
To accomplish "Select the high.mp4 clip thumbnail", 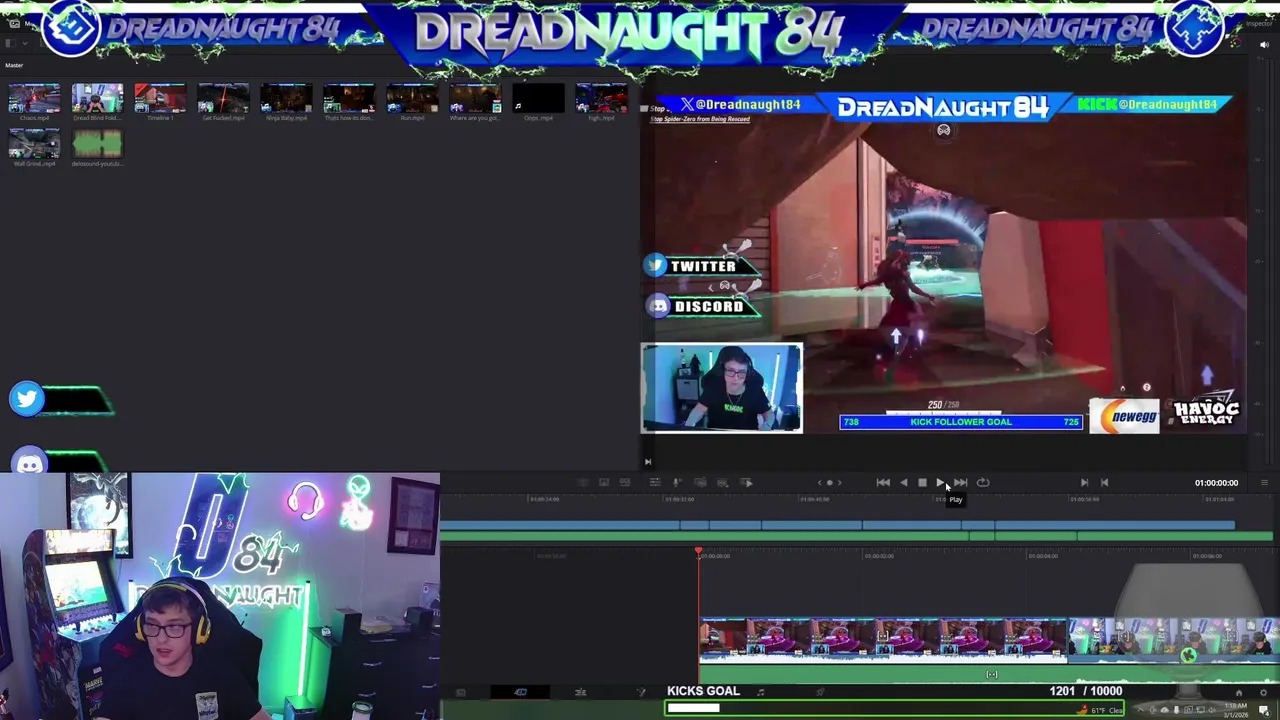I will point(601,99).
